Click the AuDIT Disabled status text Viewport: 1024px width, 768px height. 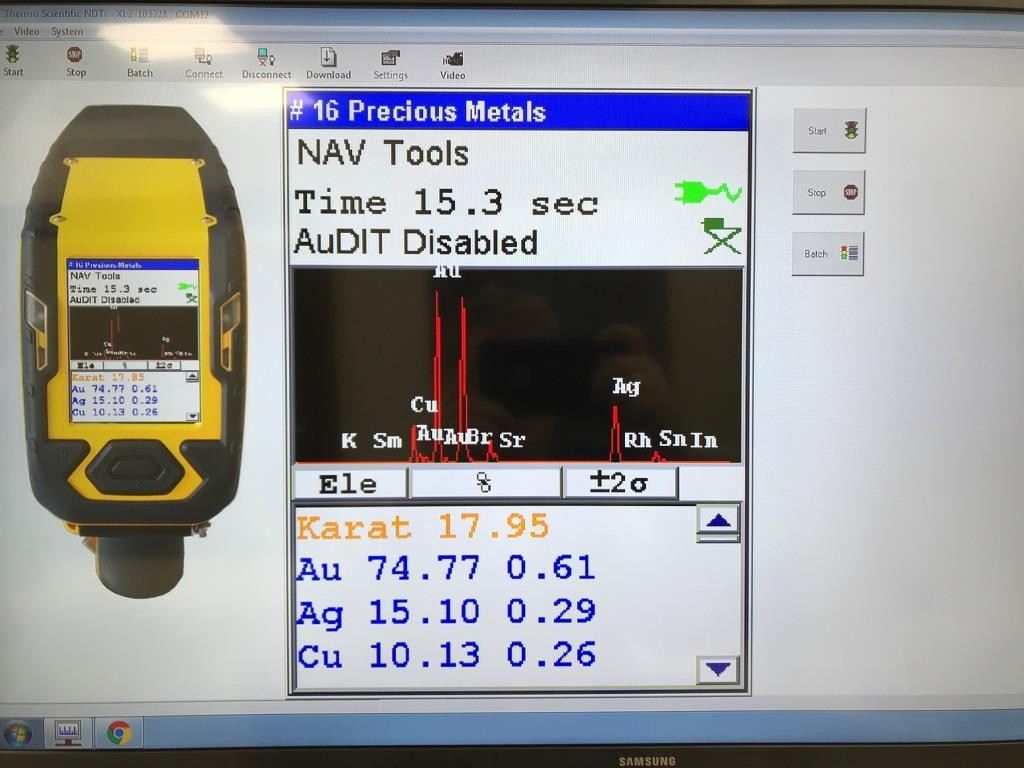click(x=416, y=242)
